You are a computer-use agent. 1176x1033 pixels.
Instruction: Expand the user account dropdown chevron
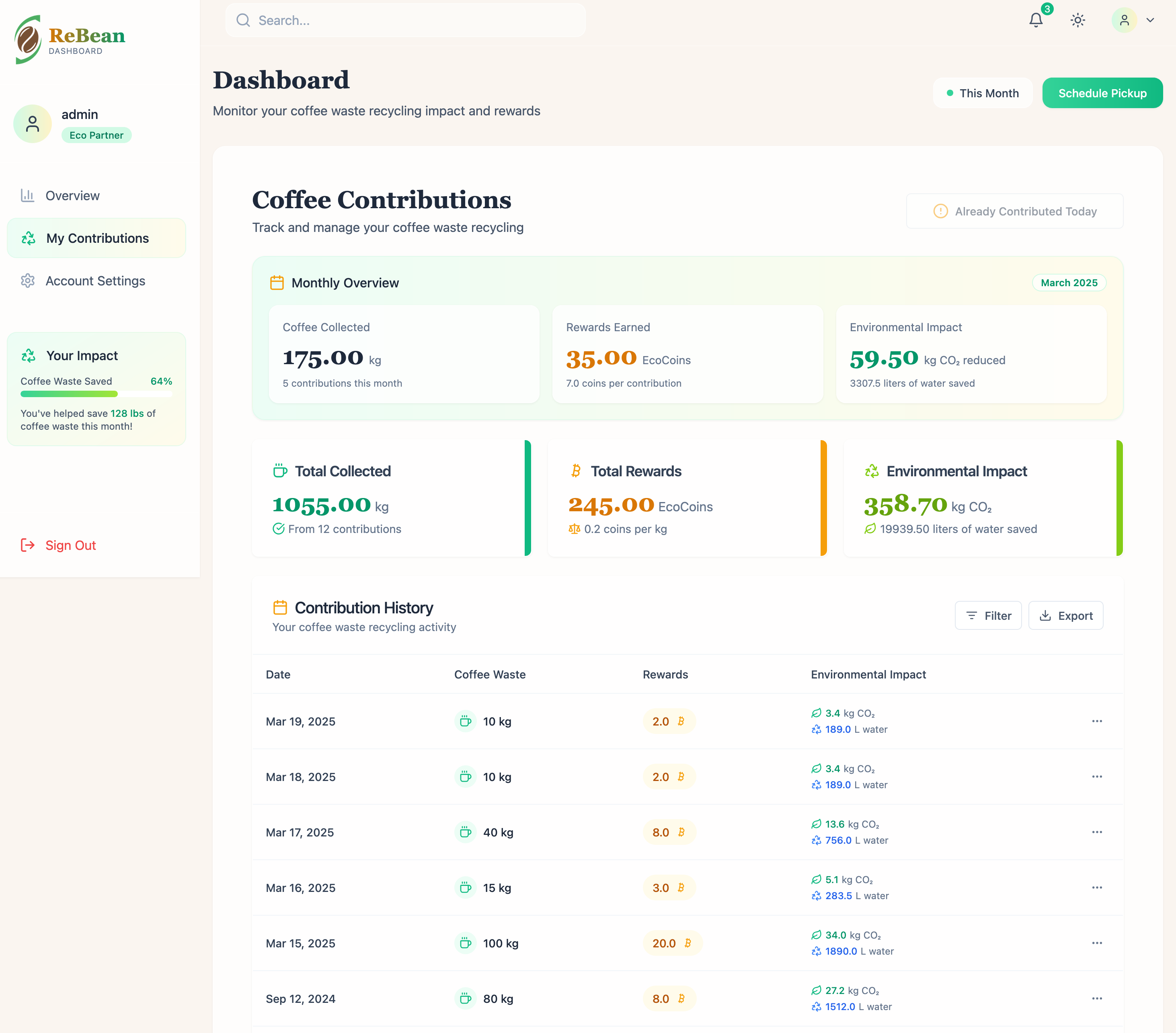pyautogui.click(x=1150, y=21)
